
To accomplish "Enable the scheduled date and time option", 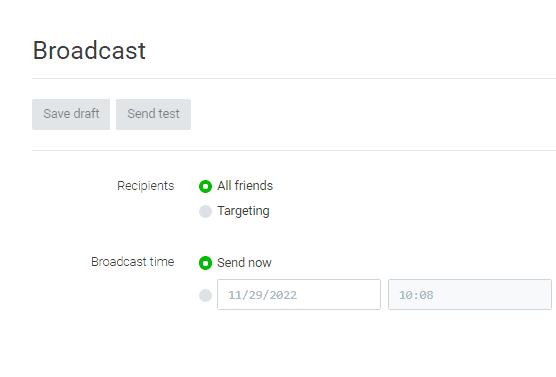I will pos(205,295).
